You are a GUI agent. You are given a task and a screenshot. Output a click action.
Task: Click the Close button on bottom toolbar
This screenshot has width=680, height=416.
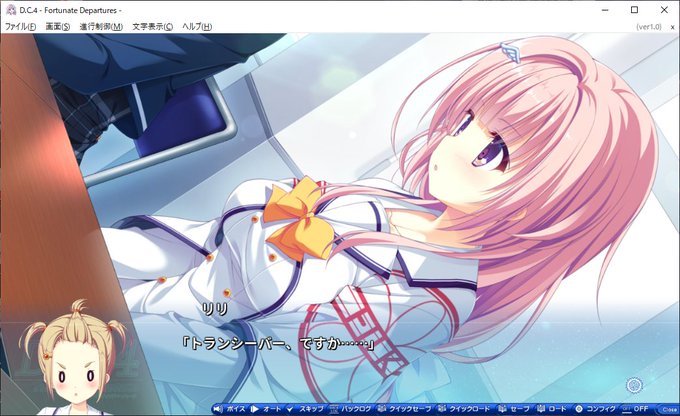[x=669, y=409]
